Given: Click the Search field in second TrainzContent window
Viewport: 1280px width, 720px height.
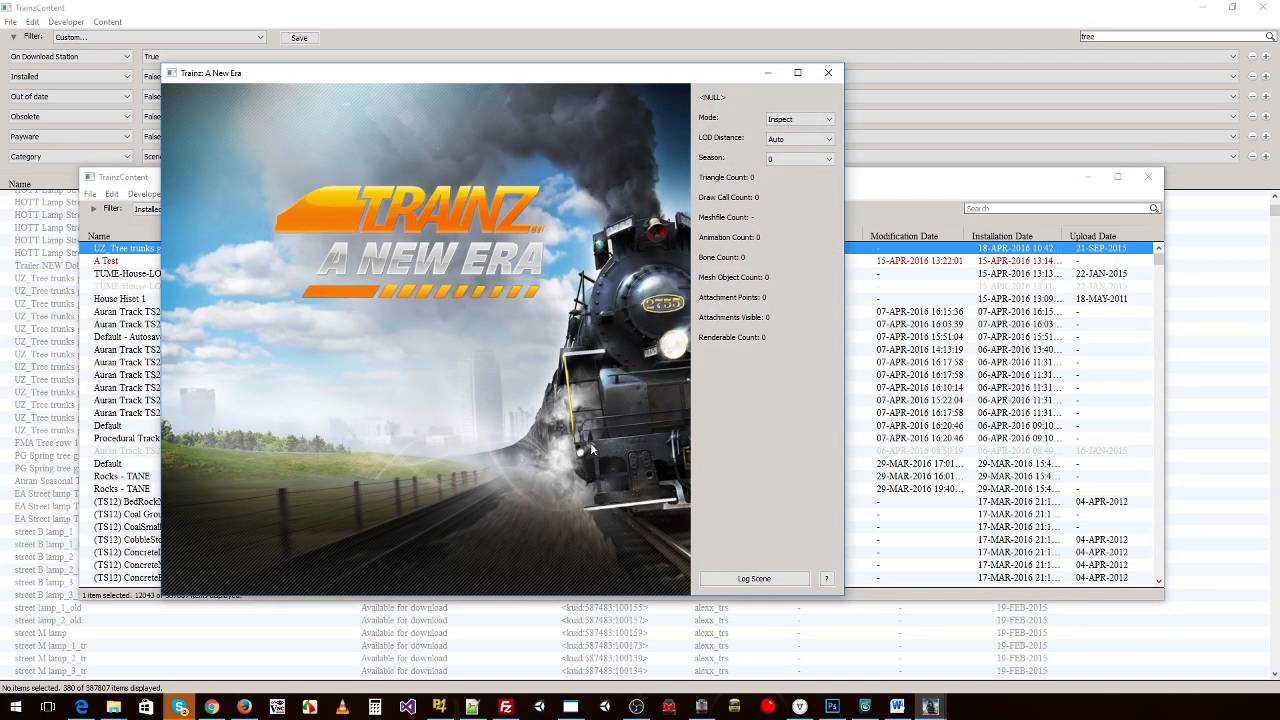Looking at the screenshot, I should point(1056,208).
